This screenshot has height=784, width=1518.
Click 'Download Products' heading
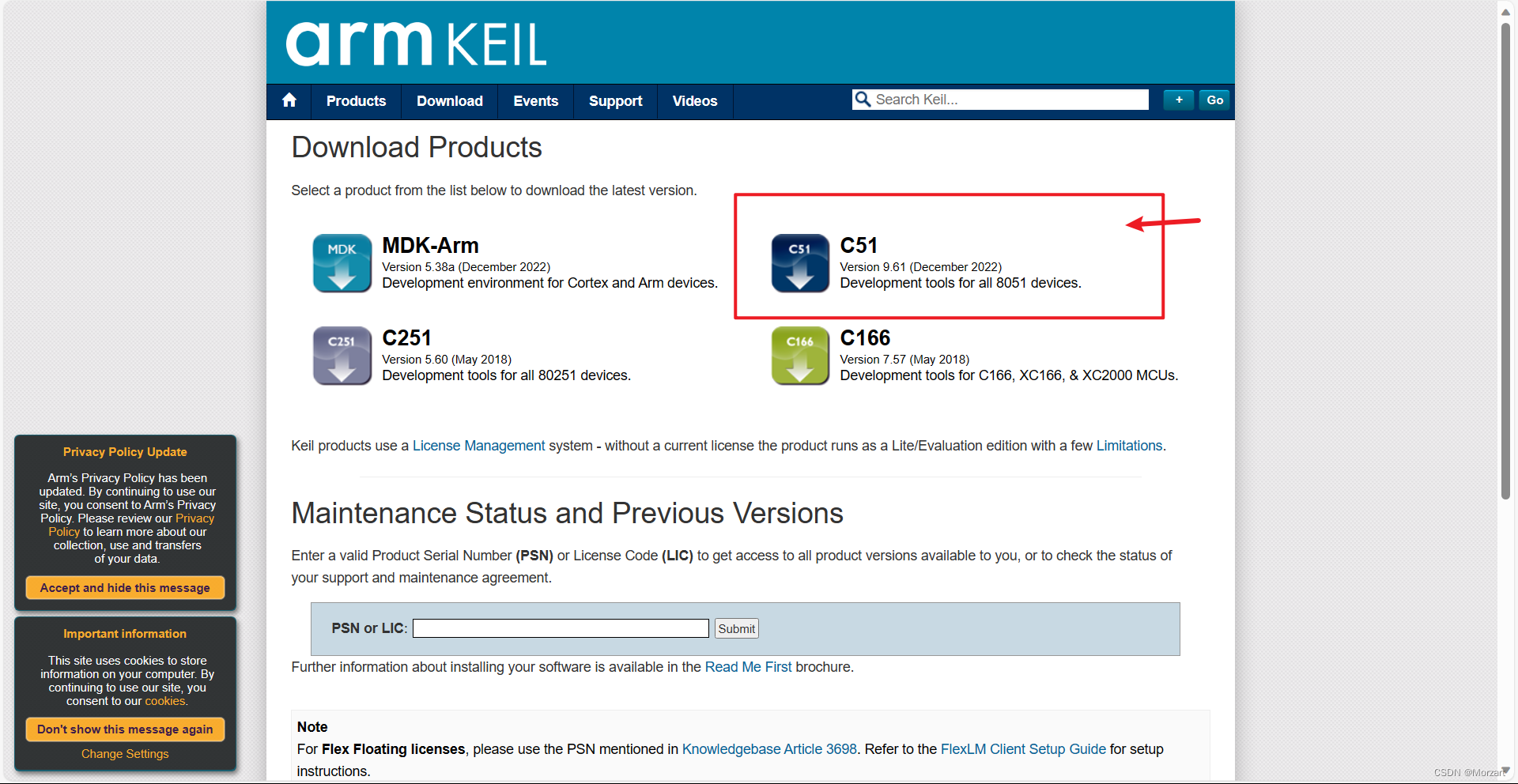tap(417, 148)
